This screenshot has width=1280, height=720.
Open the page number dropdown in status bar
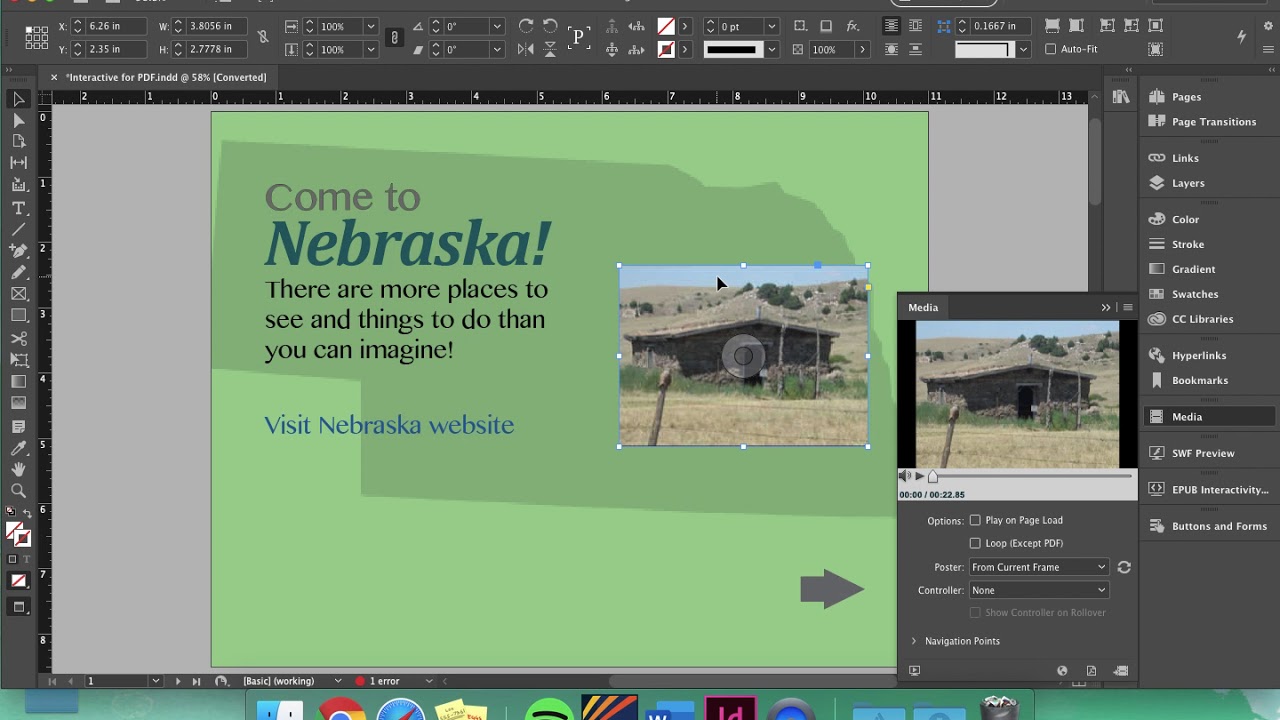156,681
